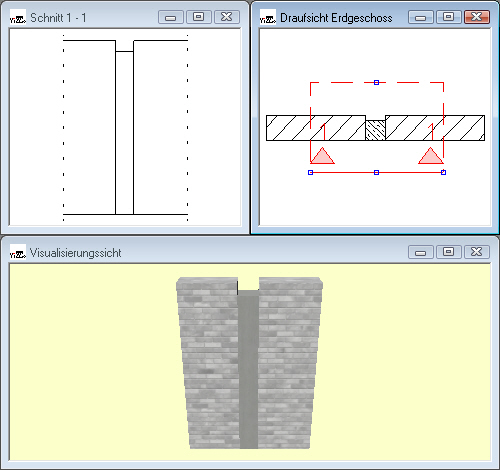Minimize the Visualisierungssicht window

(x=421, y=252)
